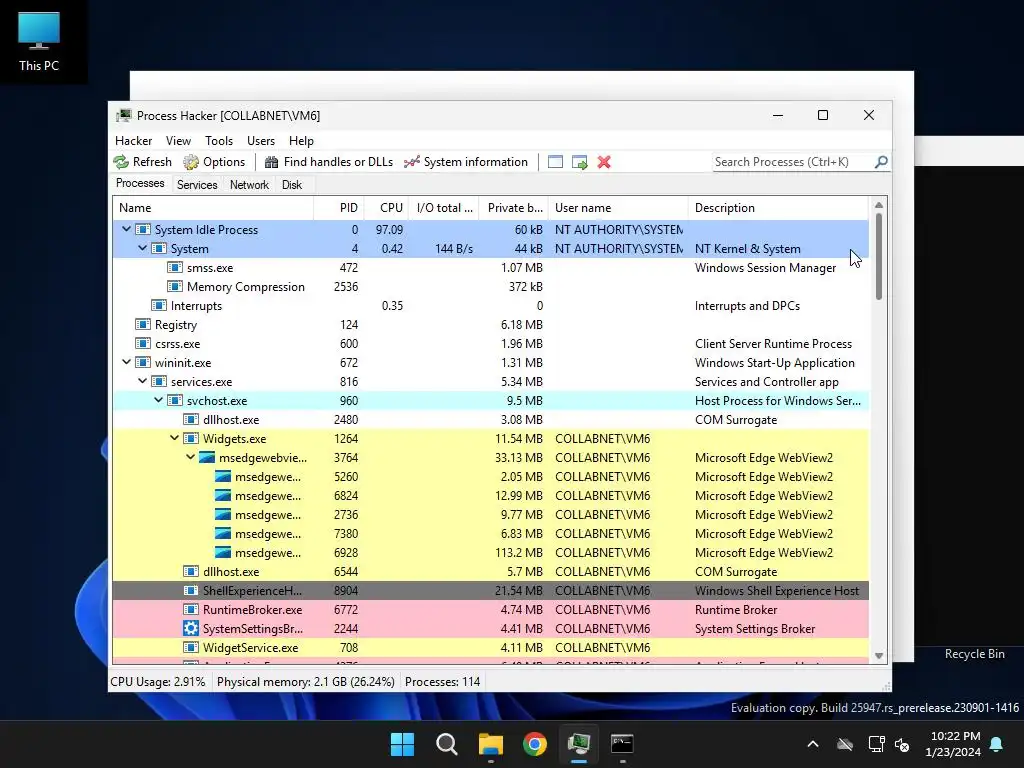Viewport: 1024px width, 768px height.
Task: Open the Users menu
Action: (261, 141)
